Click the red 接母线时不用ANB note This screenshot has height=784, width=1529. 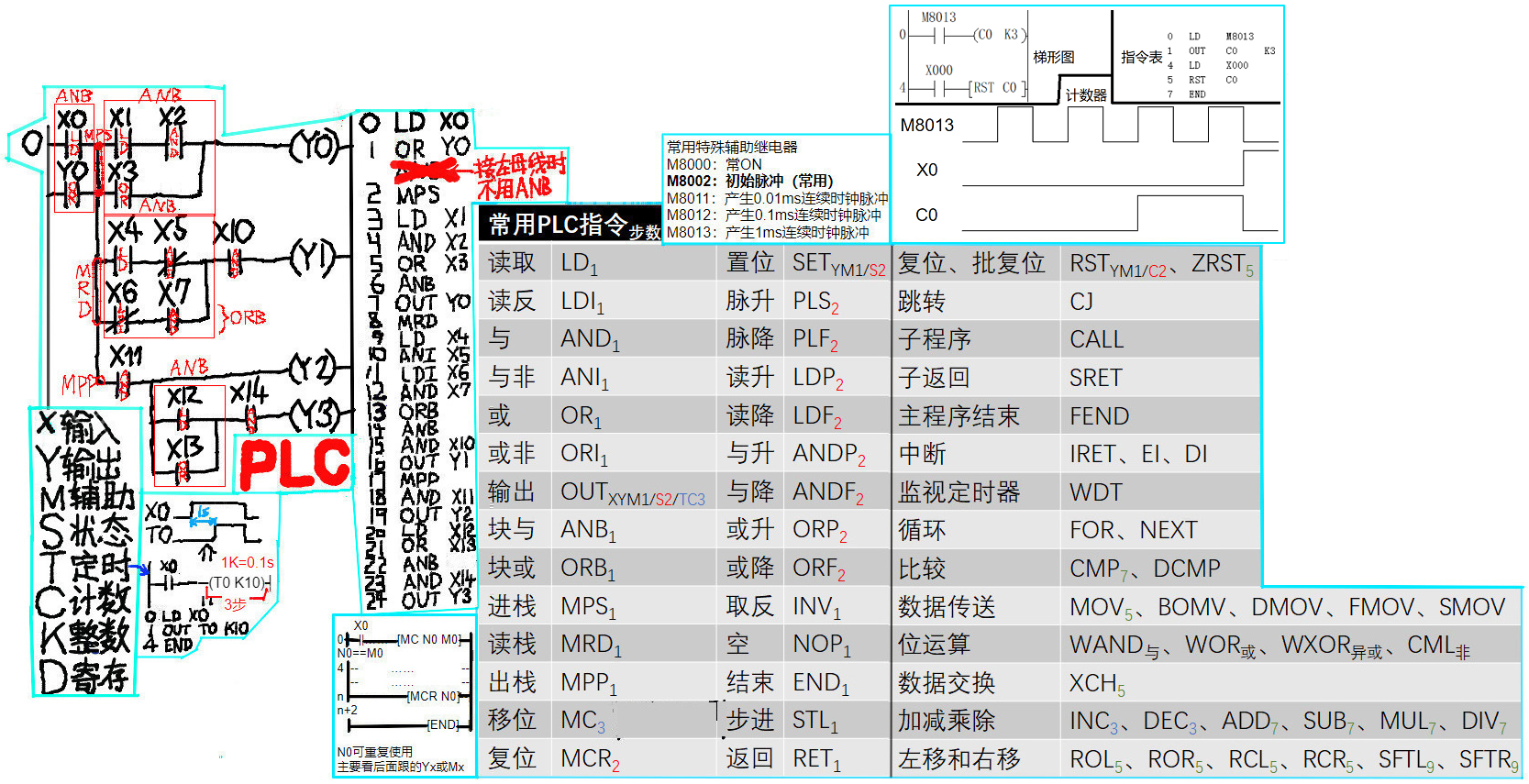tap(519, 176)
